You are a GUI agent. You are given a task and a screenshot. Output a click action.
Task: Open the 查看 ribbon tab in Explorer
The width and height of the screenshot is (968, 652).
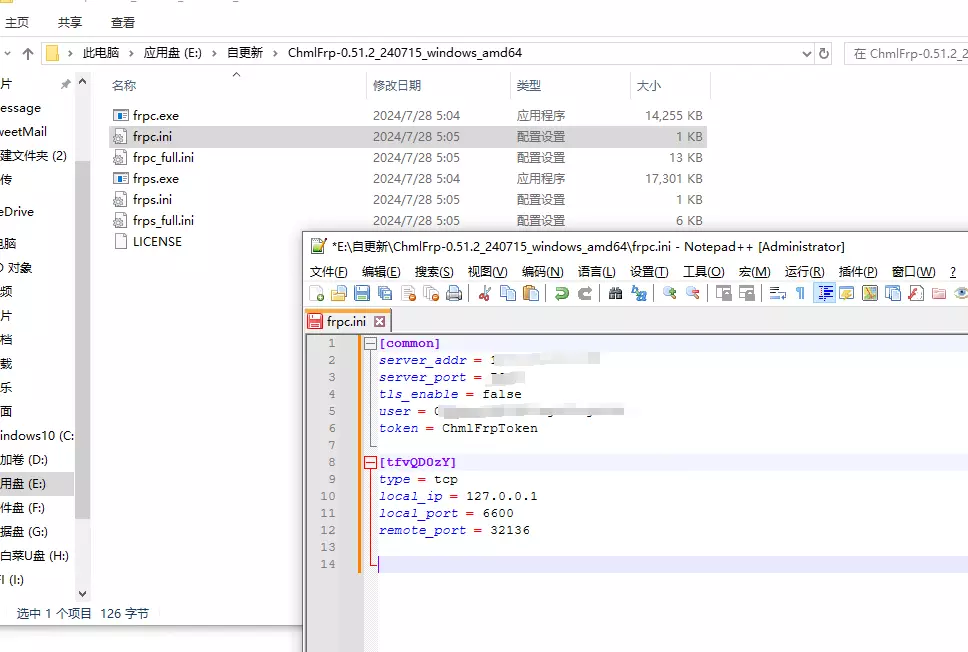pyautogui.click(x=122, y=23)
